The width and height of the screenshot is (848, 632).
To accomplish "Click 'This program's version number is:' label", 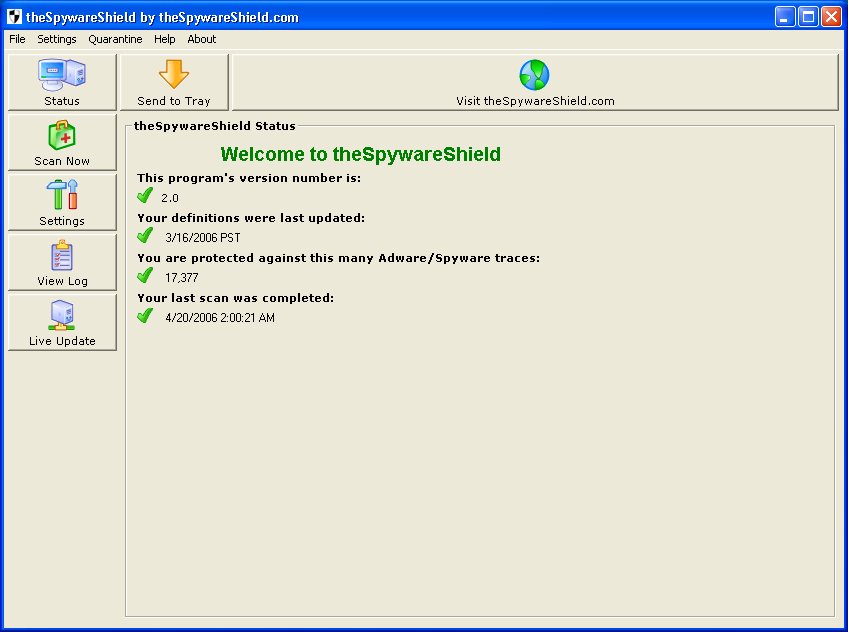I will click(x=249, y=178).
